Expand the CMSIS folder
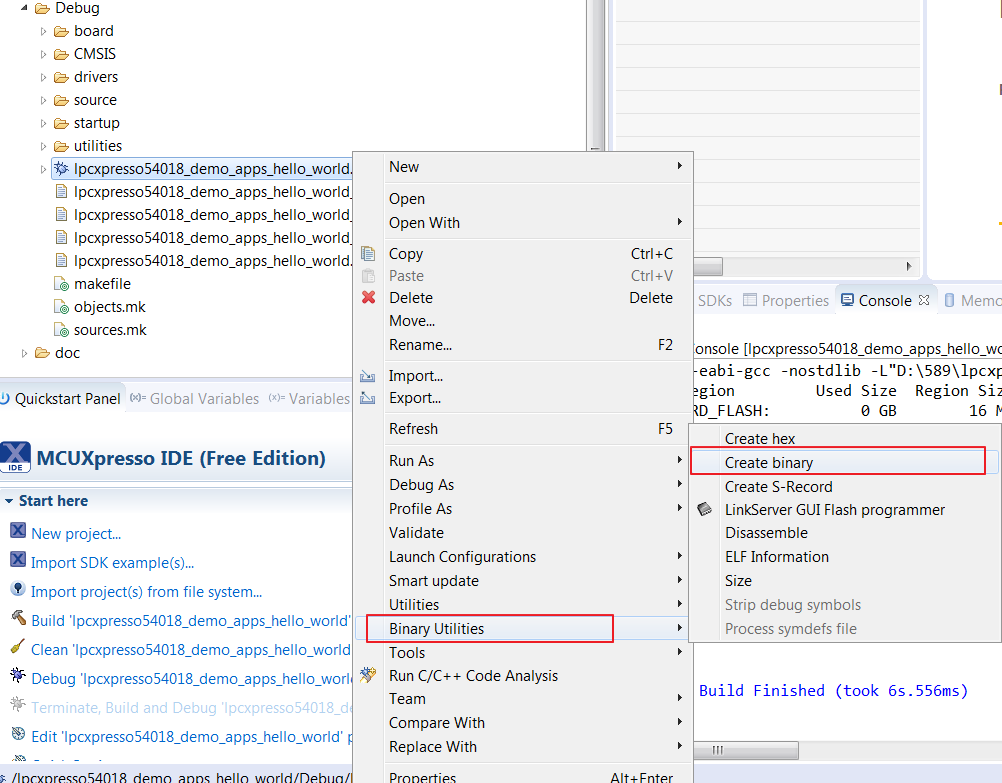1002x783 pixels. [44, 54]
